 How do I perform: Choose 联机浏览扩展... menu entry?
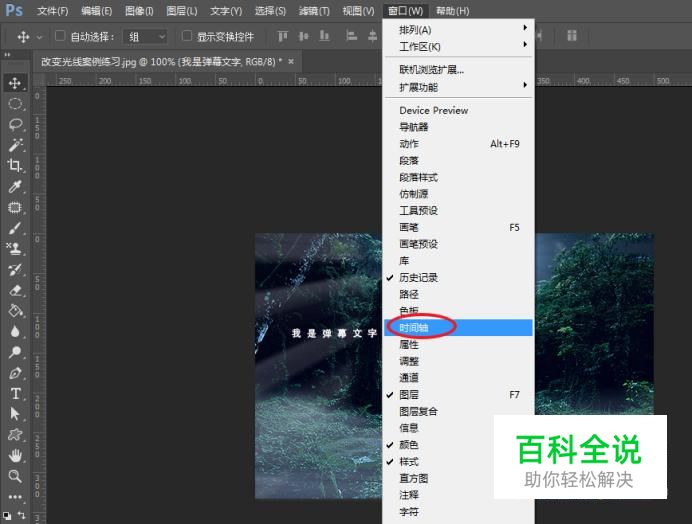coord(458,70)
